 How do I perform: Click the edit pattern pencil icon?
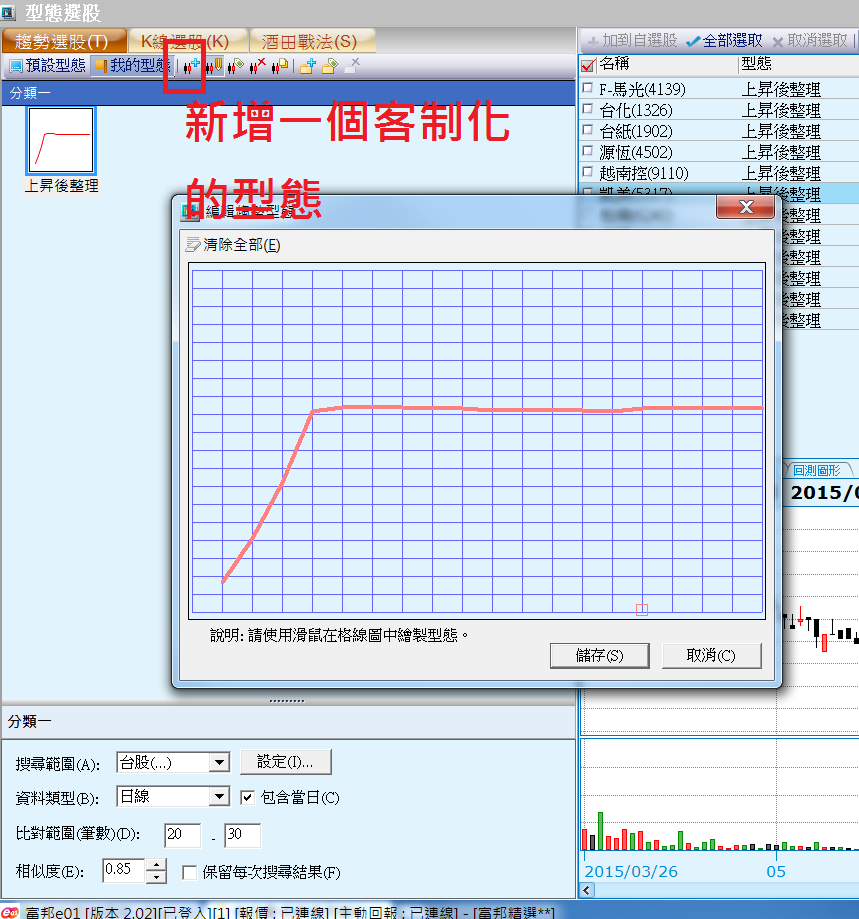(x=213, y=67)
